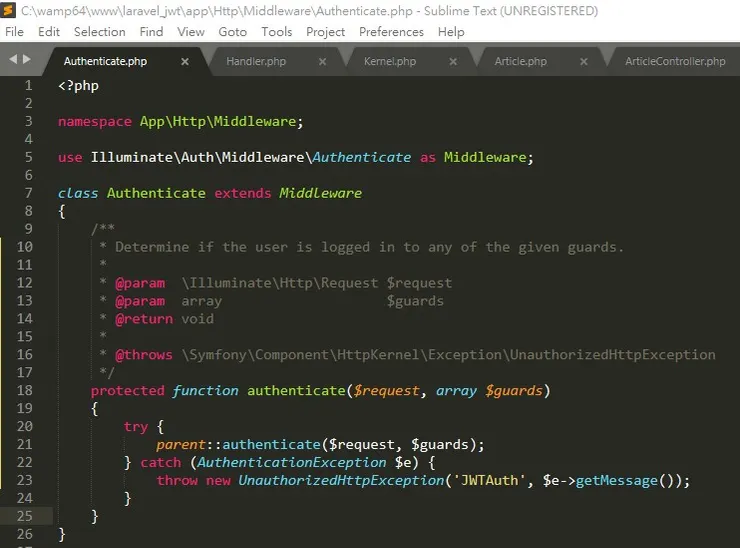Open the File menu
The height and width of the screenshot is (548, 740).
pos(14,32)
